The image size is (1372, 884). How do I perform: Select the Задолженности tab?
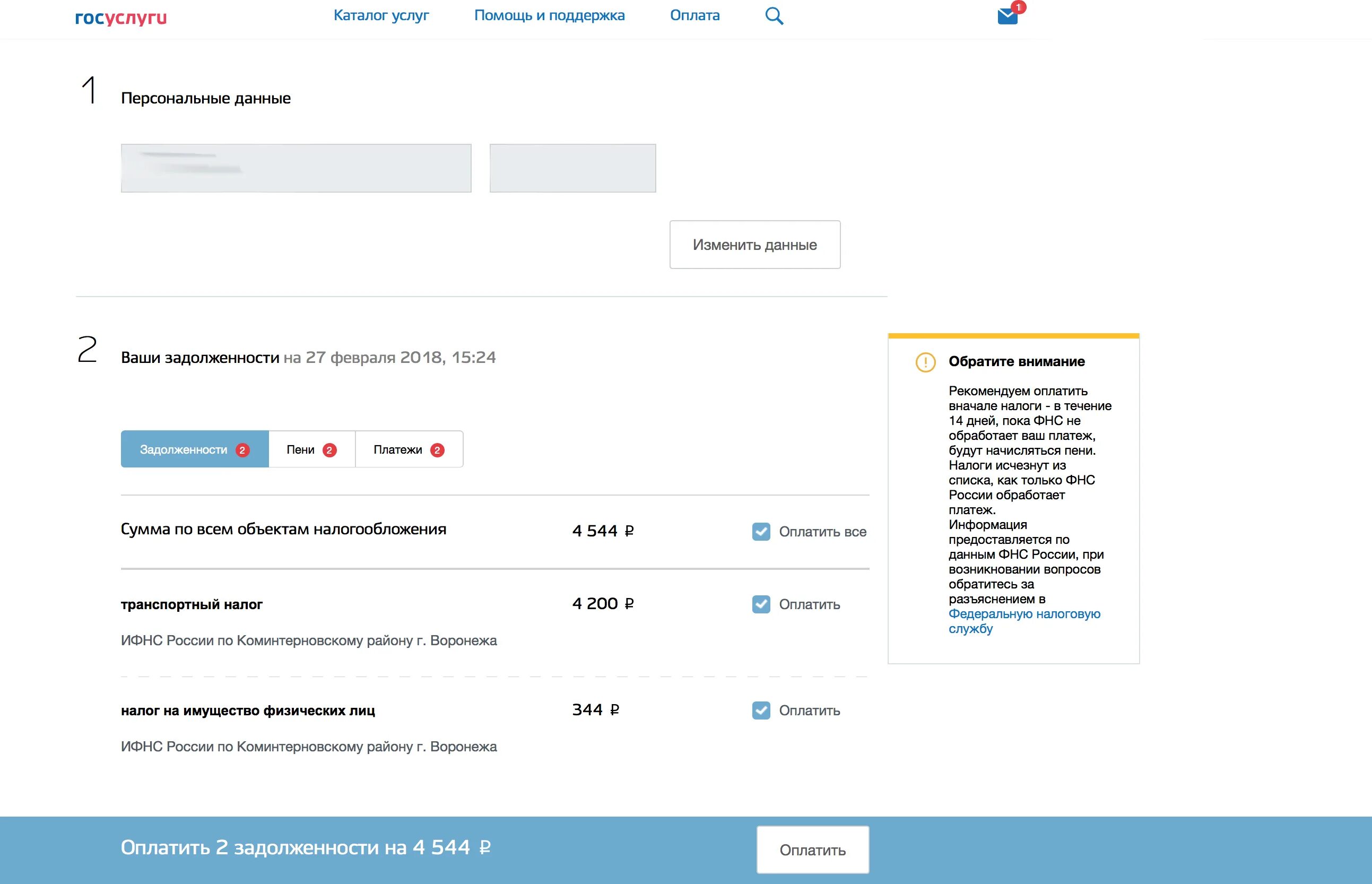coord(195,449)
